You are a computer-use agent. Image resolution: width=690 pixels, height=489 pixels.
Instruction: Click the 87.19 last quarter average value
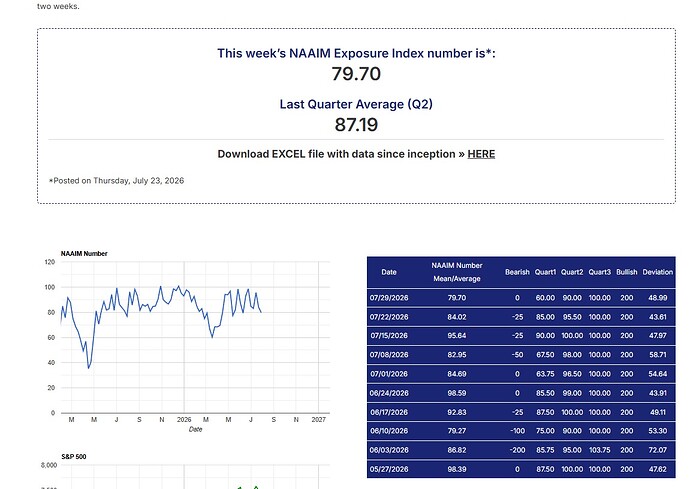356,125
